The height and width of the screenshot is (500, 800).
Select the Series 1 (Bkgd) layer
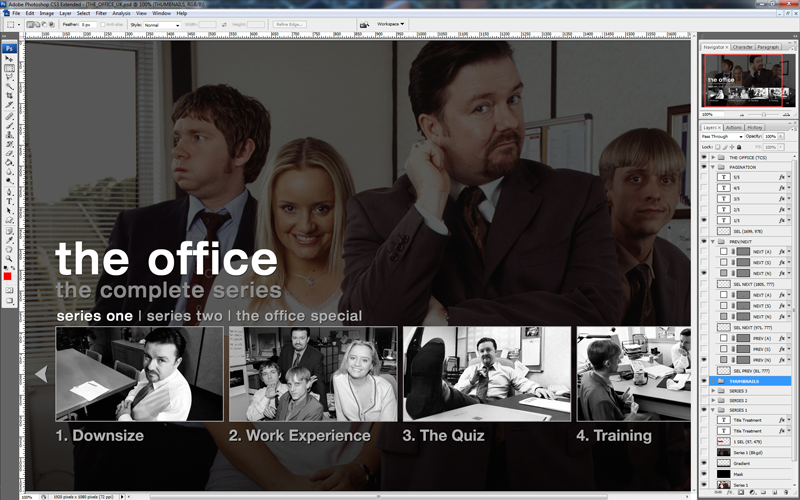[751, 453]
